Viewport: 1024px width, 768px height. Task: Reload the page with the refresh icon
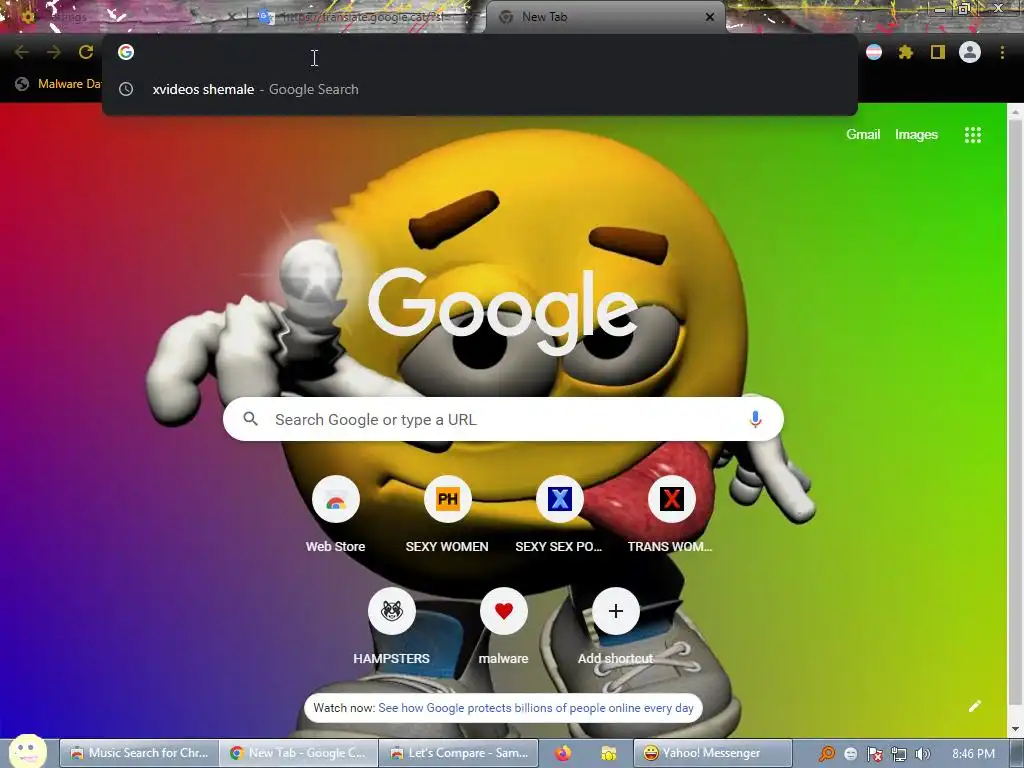(x=86, y=52)
